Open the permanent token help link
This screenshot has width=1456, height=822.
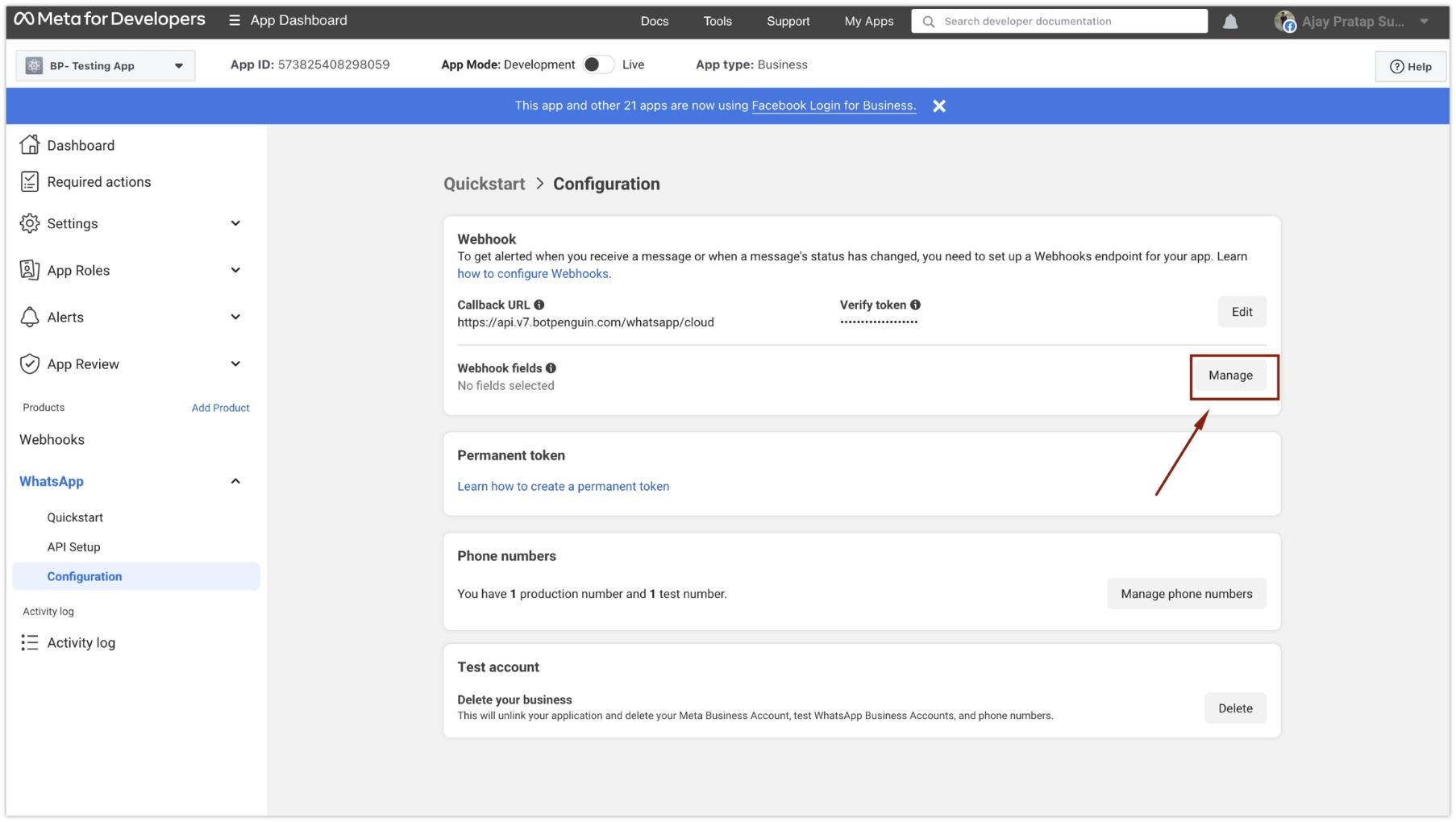pyautogui.click(x=563, y=486)
